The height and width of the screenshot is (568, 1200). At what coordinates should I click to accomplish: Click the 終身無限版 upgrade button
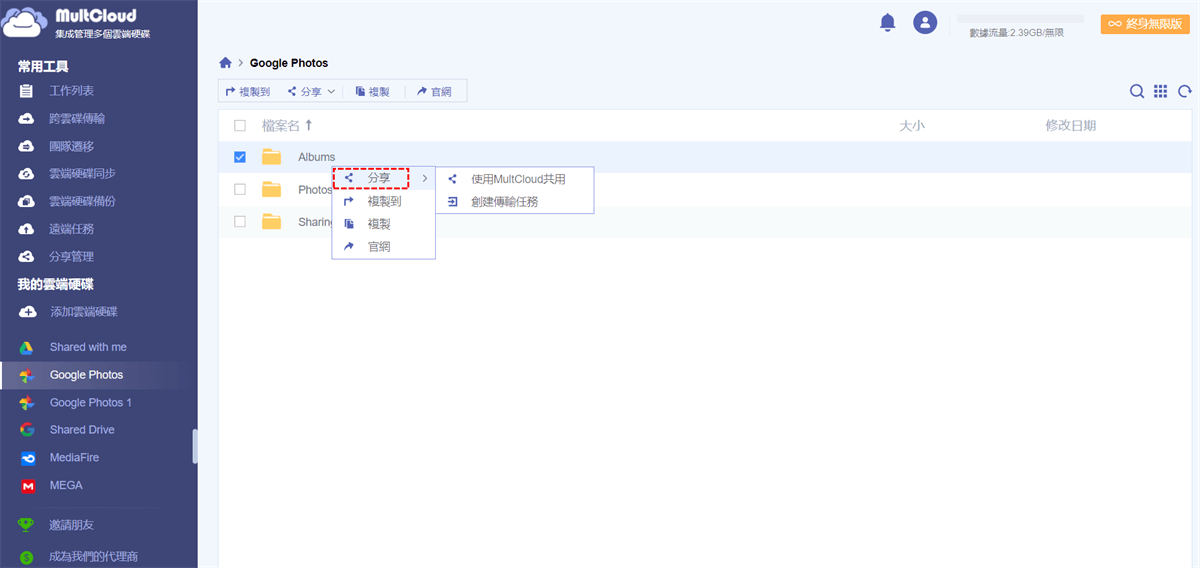pyautogui.click(x=1145, y=24)
